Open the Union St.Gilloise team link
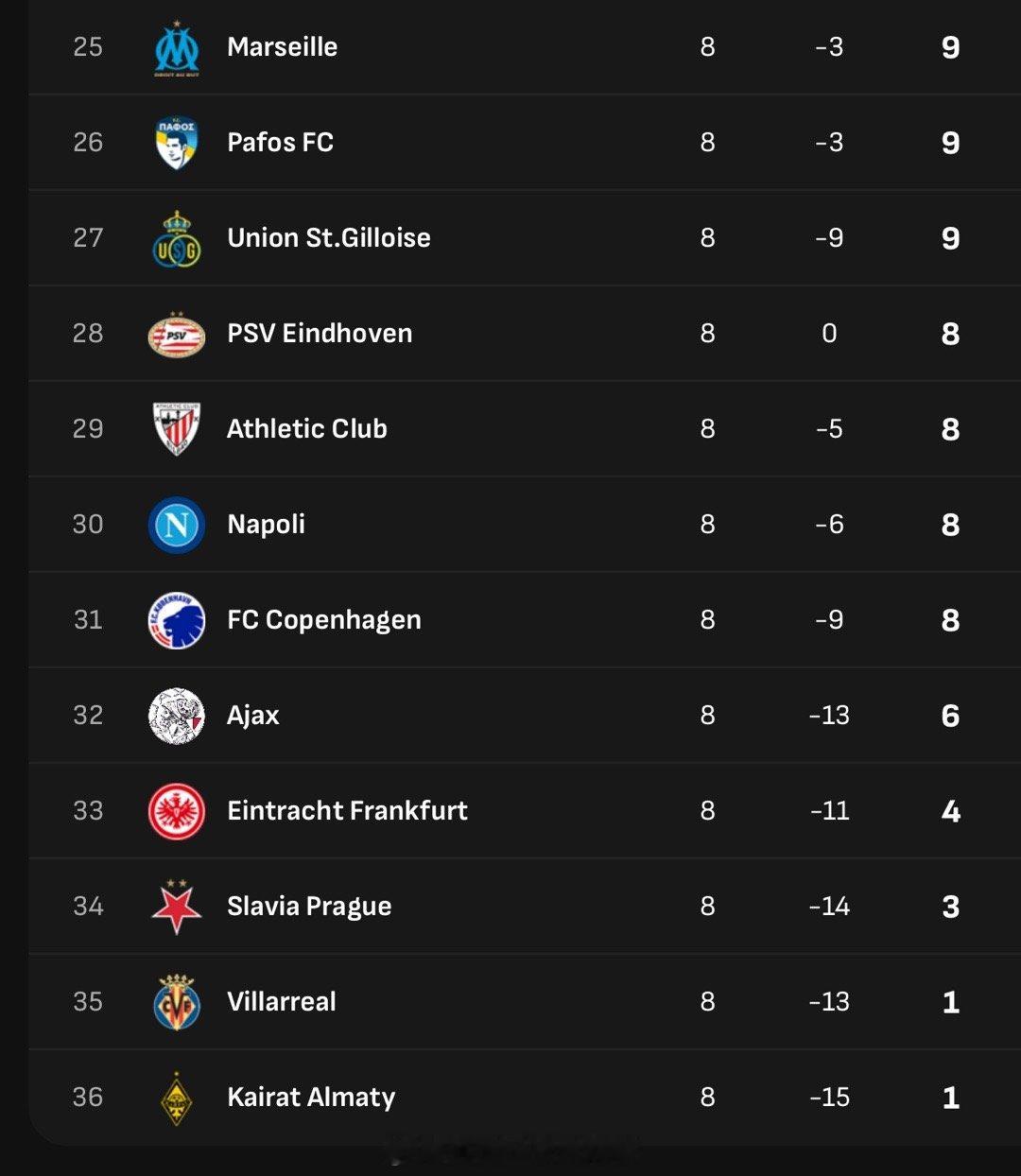 pyautogui.click(x=328, y=238)
